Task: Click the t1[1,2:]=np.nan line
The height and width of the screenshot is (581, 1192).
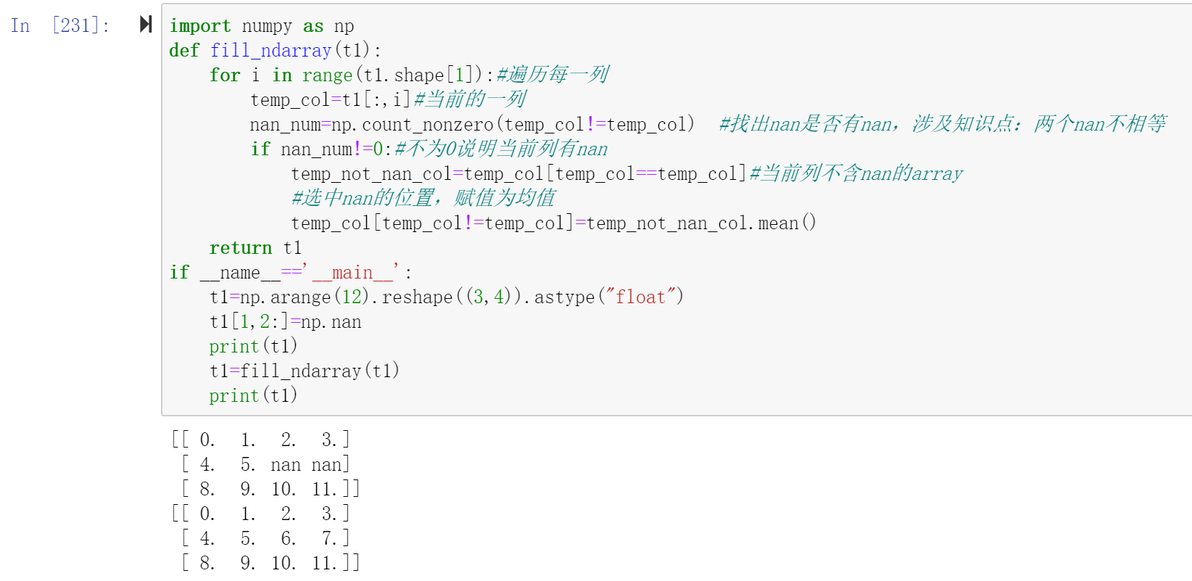Action: click(286, 322)
